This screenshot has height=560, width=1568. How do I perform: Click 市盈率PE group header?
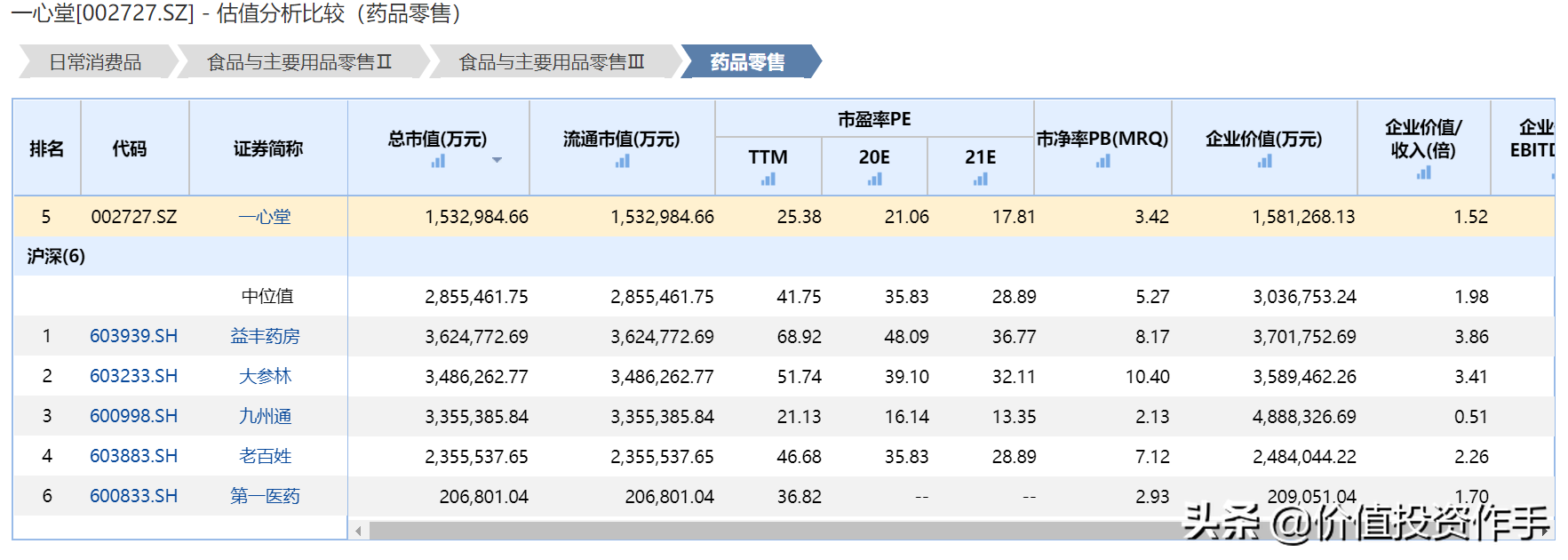pos(874,119)
